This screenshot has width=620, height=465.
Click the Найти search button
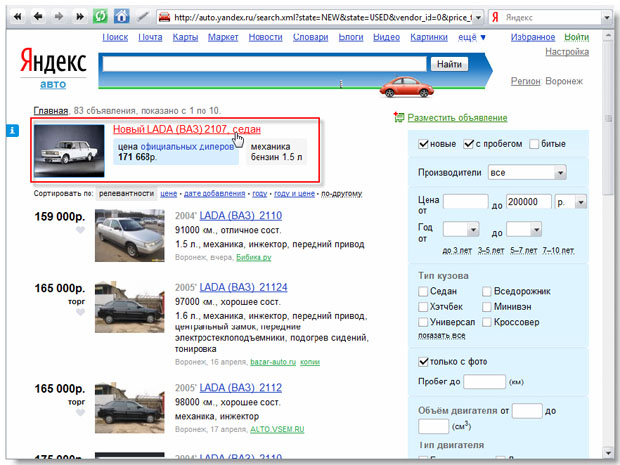[449, 64]
